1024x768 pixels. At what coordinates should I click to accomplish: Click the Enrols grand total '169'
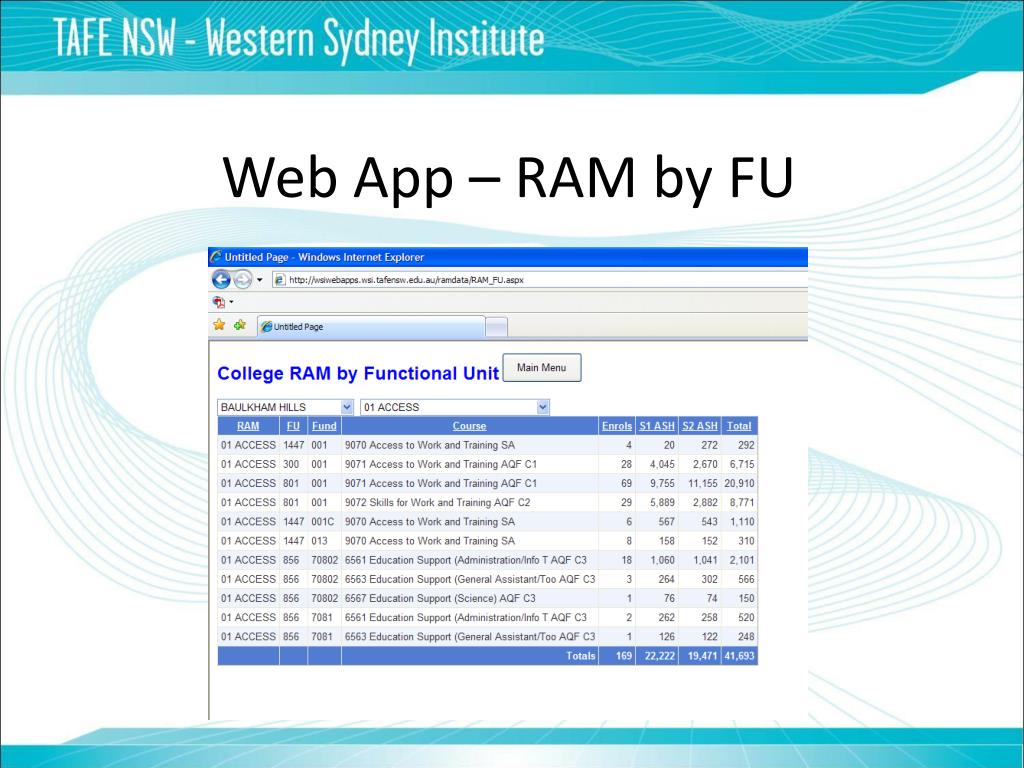624,656
